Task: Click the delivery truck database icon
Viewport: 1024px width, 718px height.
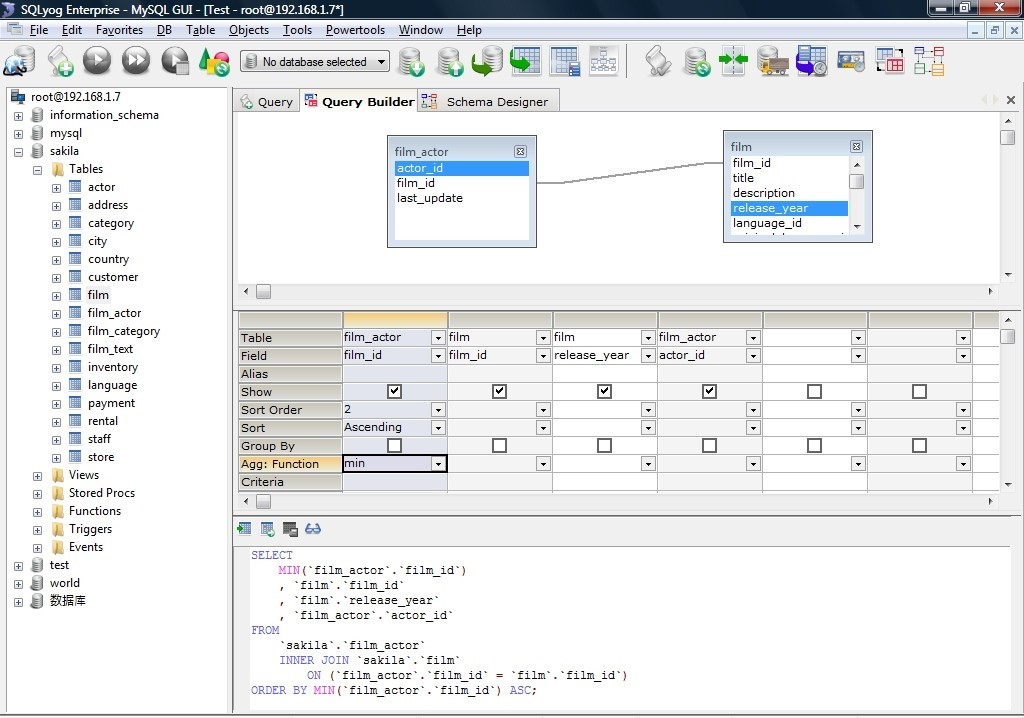Action: click(x=773, y=62)
